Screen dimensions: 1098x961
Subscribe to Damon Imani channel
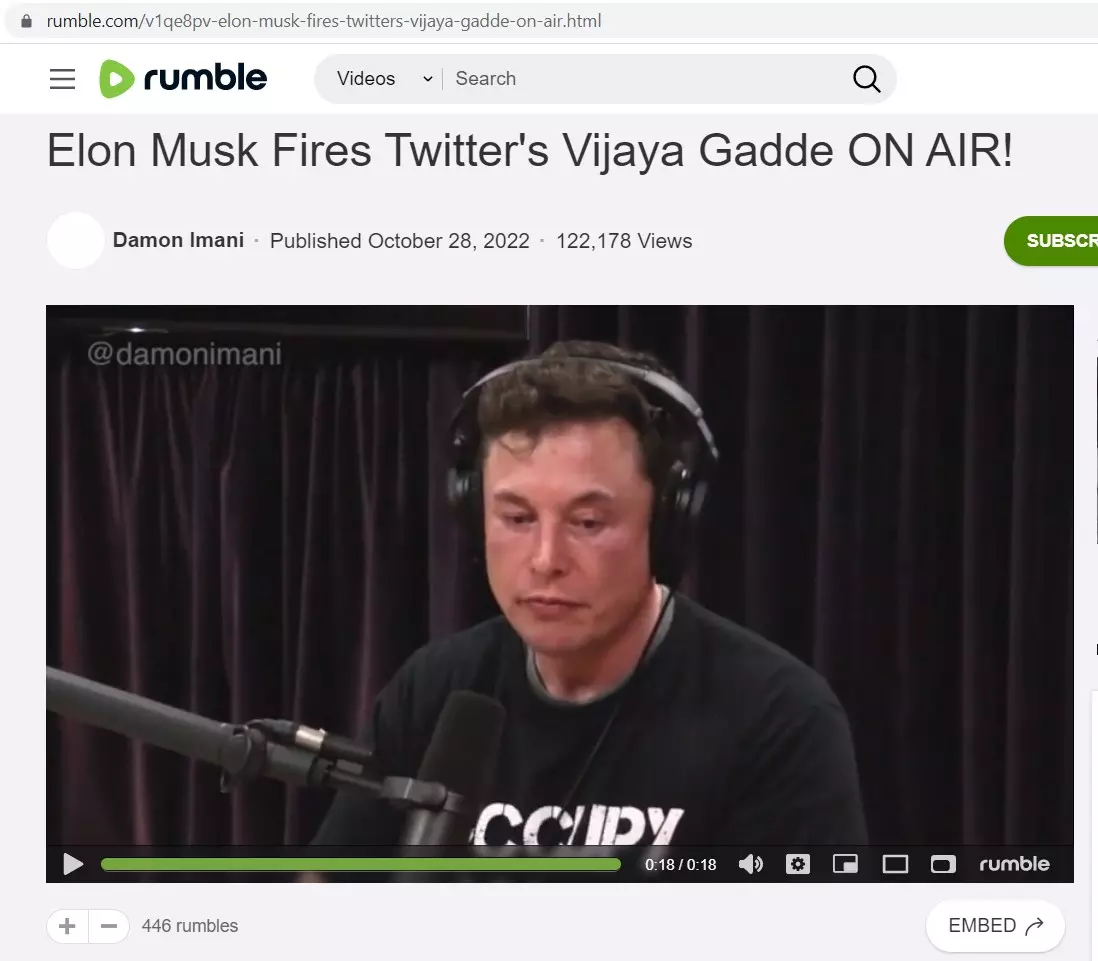pos(1051,241)
